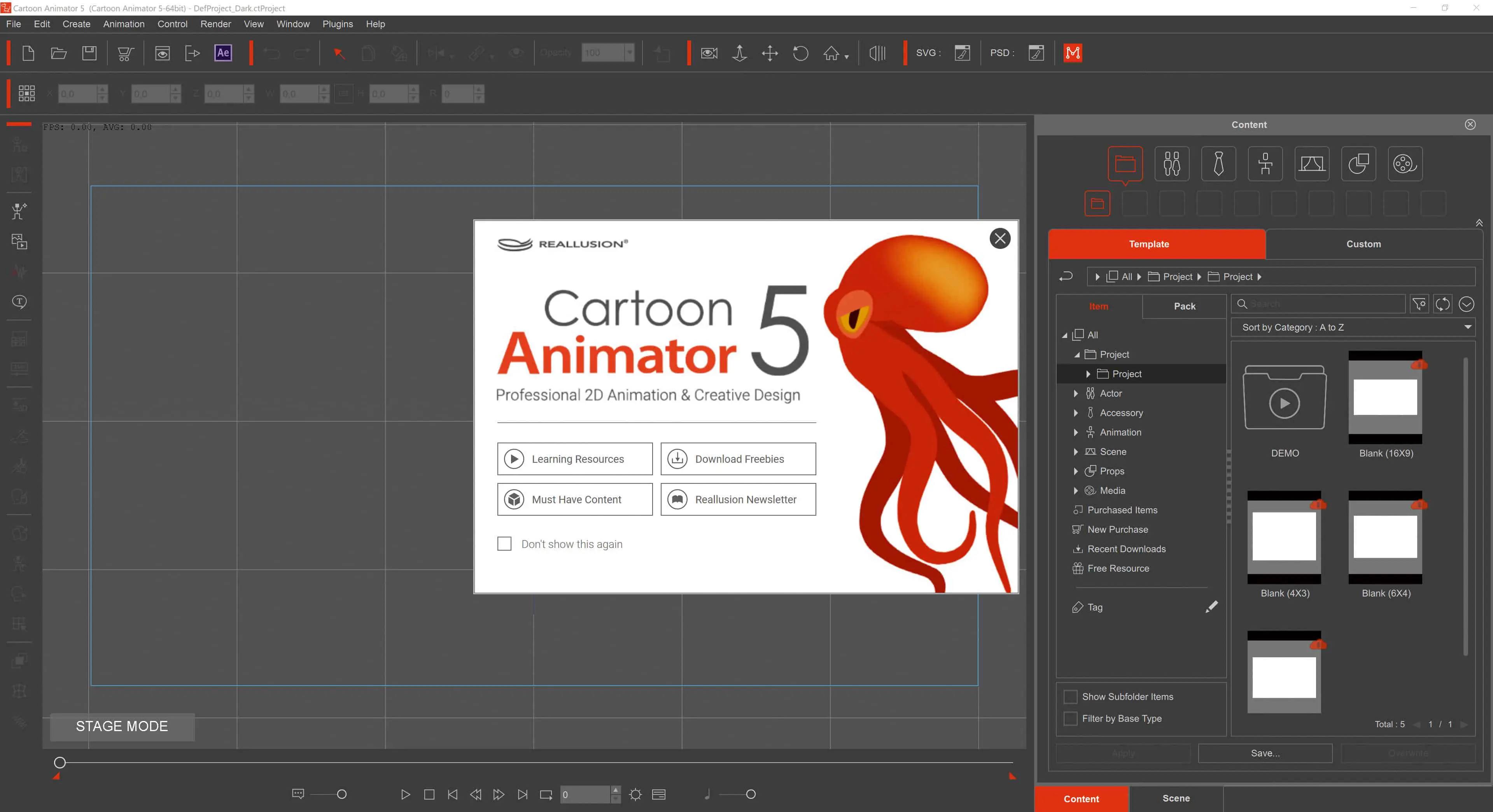Image resolution: width=1493 pixels, height=812 pixels.
Task: Click the After Effects export icon
Action: pos(222,53)
